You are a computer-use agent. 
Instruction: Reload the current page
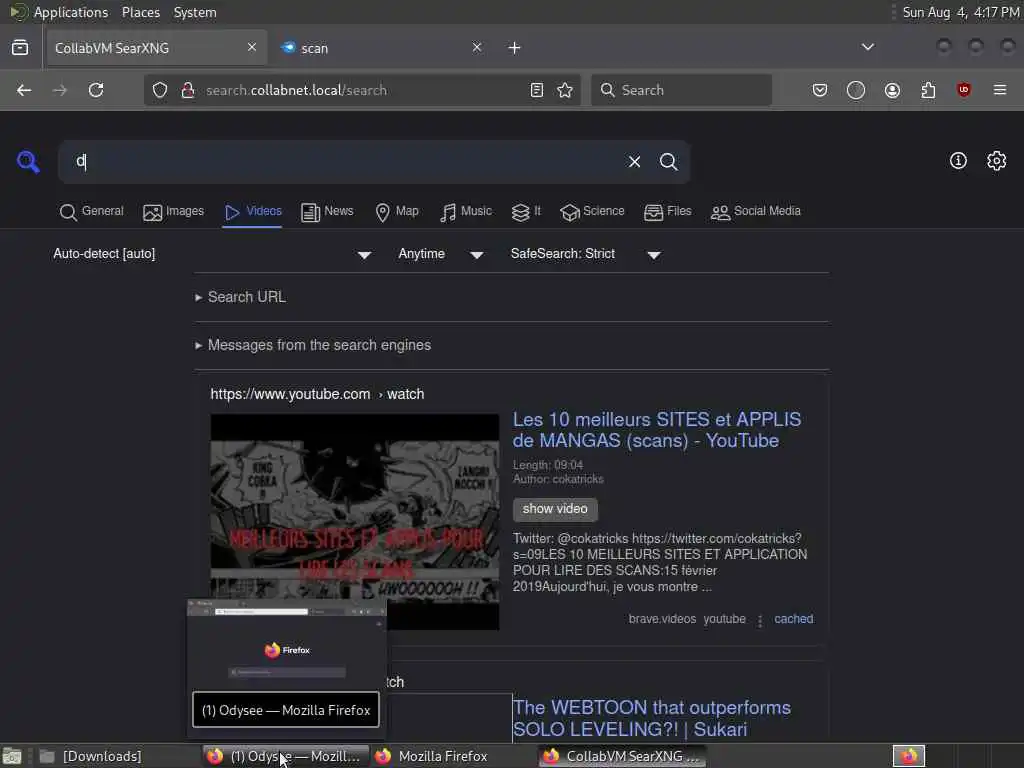tap(96, 90)
